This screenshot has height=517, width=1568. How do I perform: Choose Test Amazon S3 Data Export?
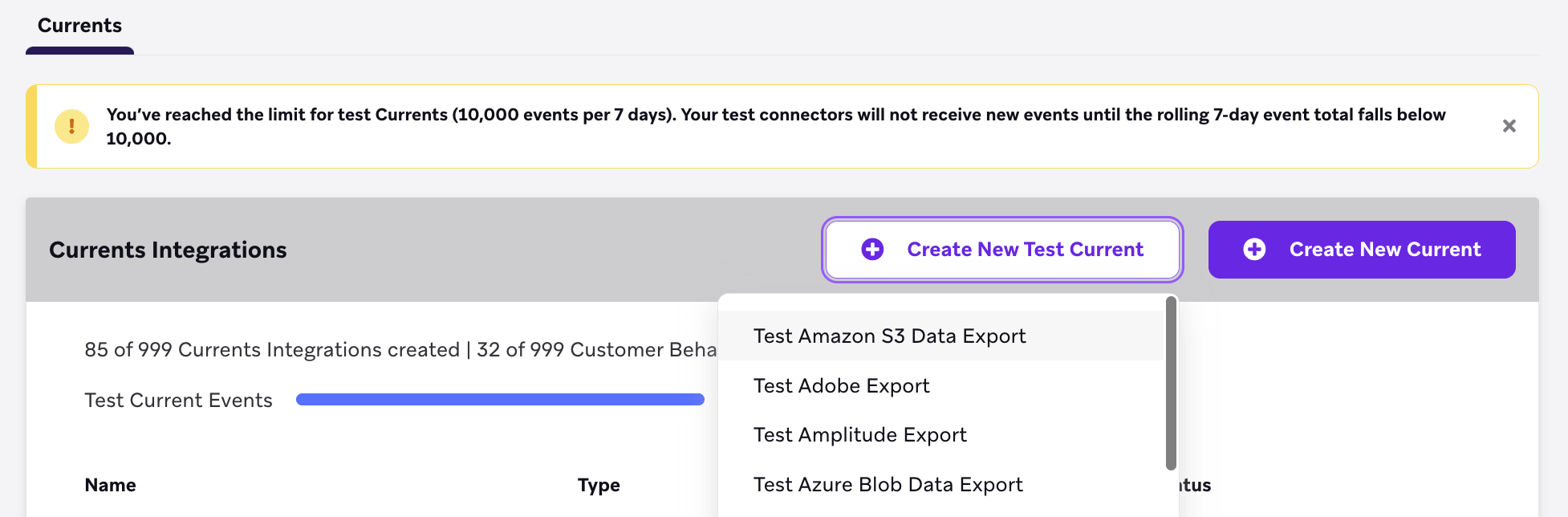point(889,336)
